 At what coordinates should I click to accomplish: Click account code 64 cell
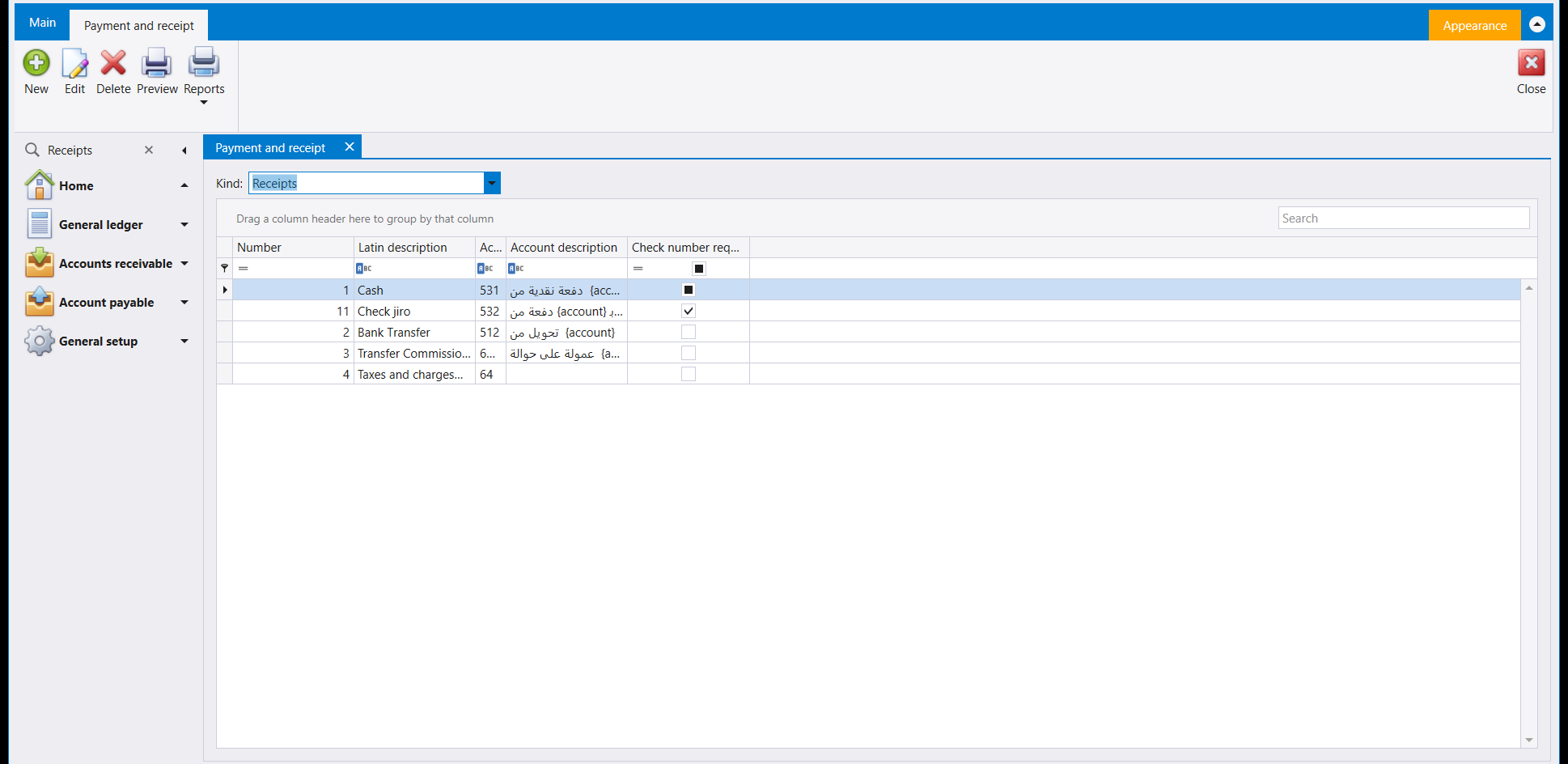490,374
